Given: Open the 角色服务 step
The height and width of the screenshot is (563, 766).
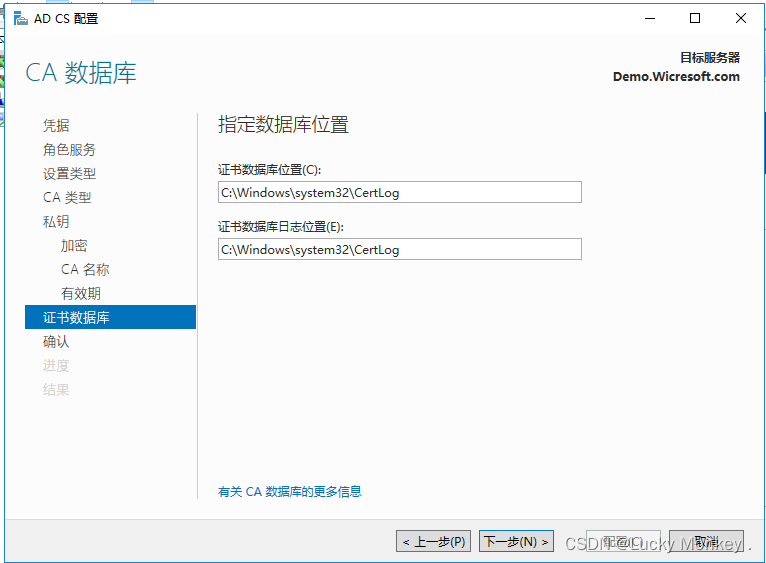Looking at the screenshot, I should (x=69, y=150).
